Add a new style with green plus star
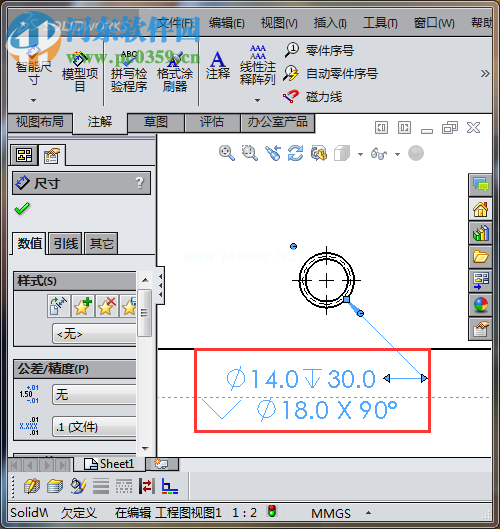The width and height of the screenshot is (500, 529). [83, 306]
